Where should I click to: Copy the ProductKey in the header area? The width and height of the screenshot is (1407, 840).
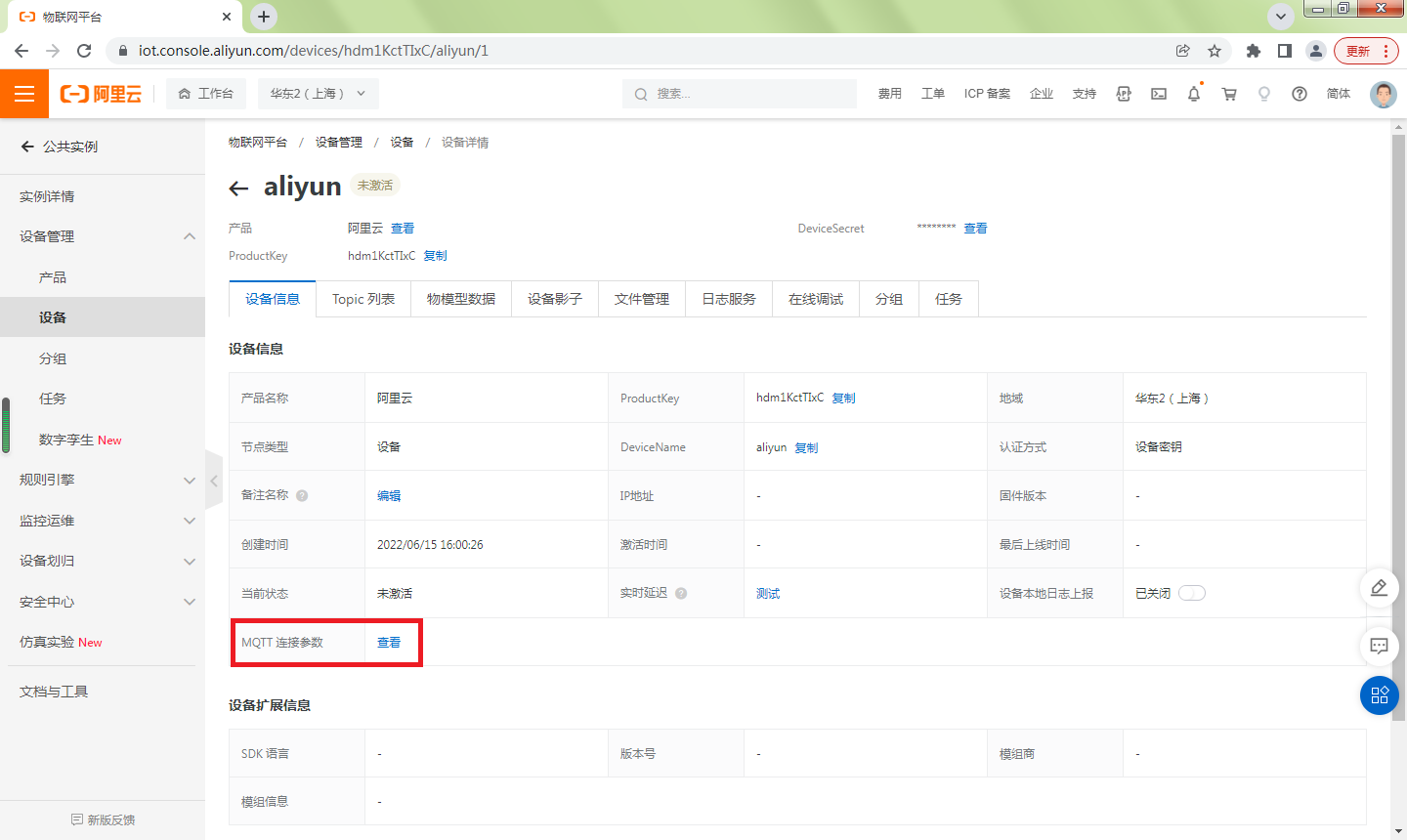(436, 255)
